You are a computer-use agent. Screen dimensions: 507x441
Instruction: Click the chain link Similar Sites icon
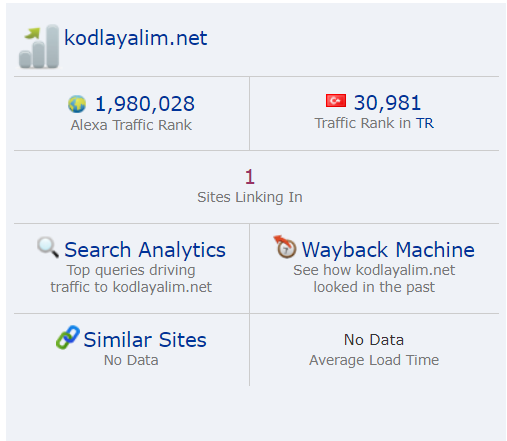(x=68, y=337)
